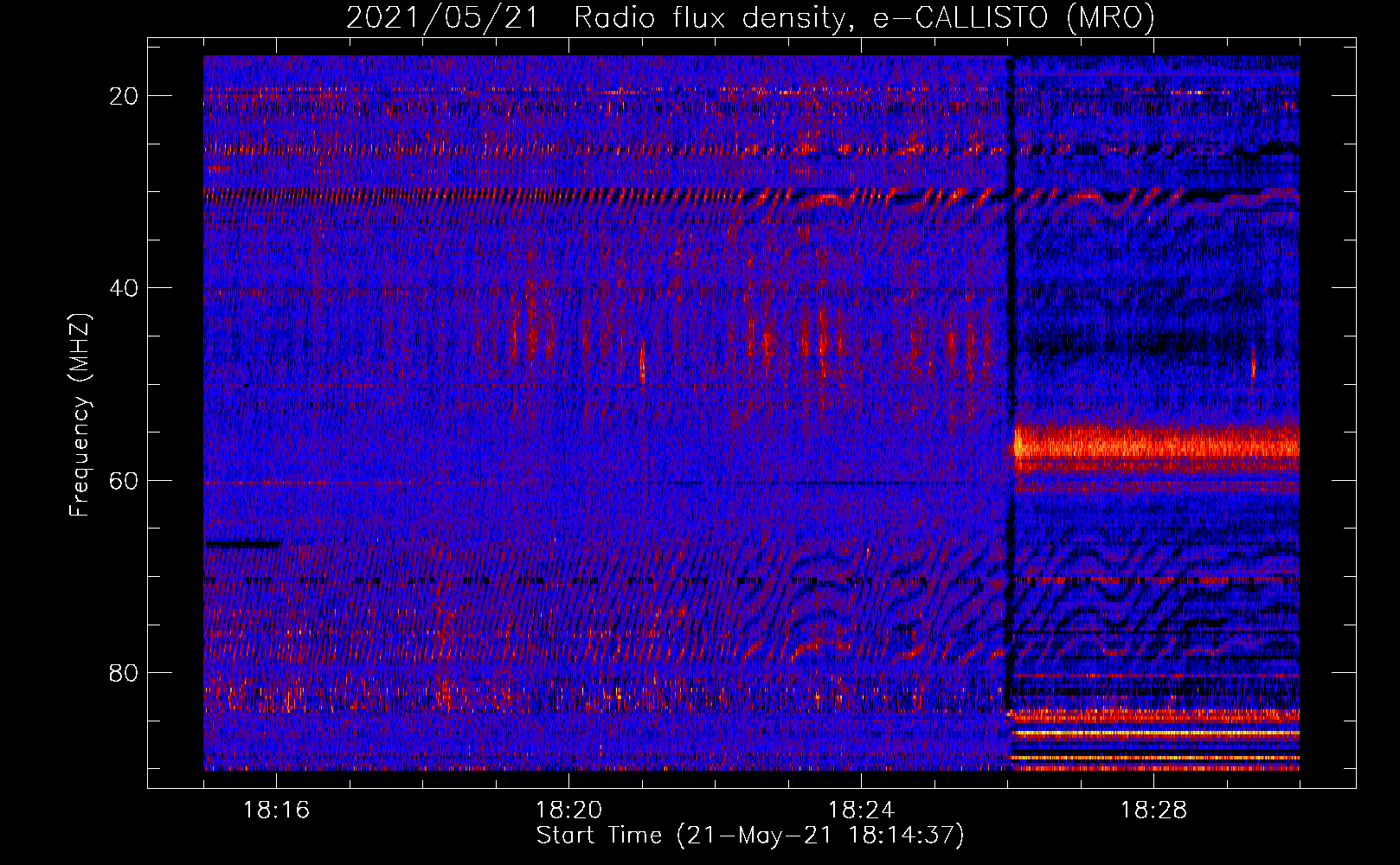Click the "18:20" time tick label
The image size is (1400, 865).
coord(568,811)
